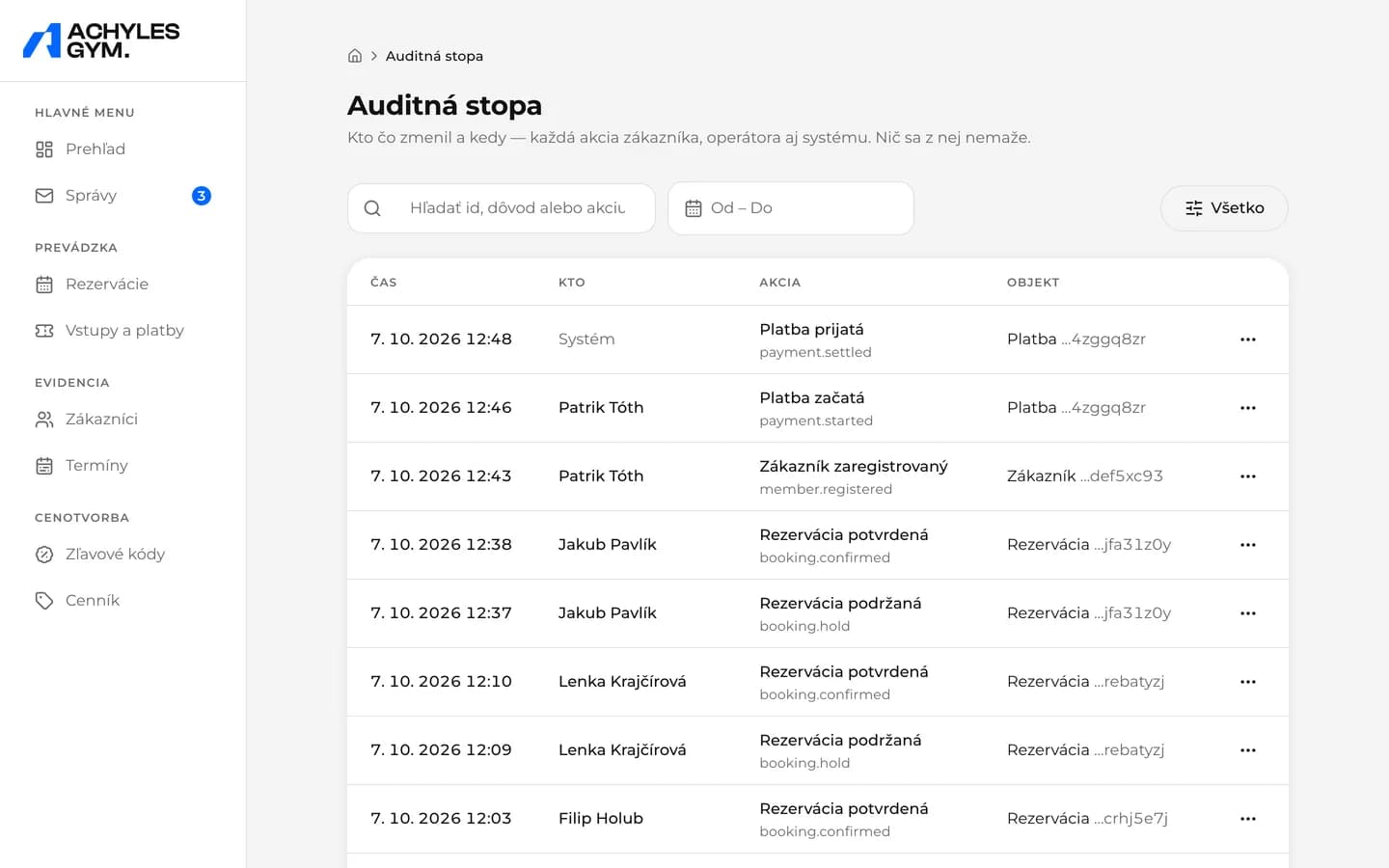Click Lenka Krajčírová in the 12:09 row

coord(622,750)
